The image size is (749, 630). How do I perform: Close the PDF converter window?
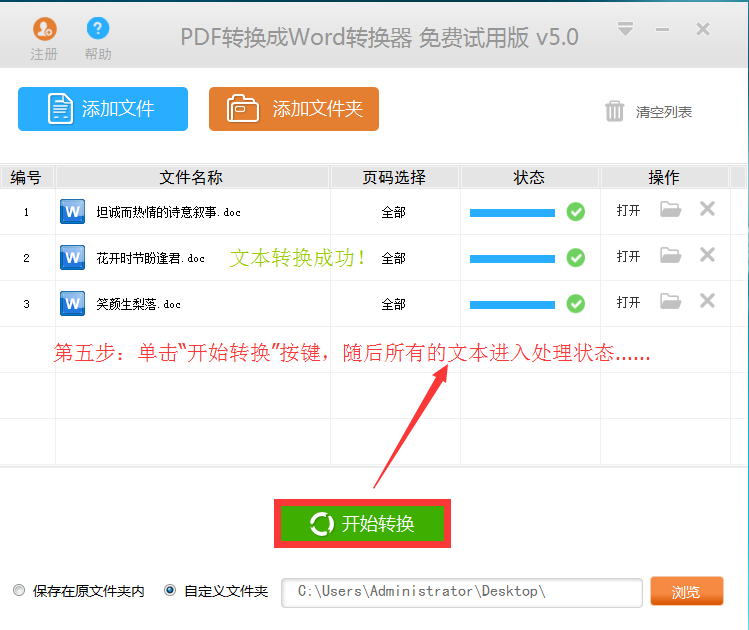coord(703,29)
